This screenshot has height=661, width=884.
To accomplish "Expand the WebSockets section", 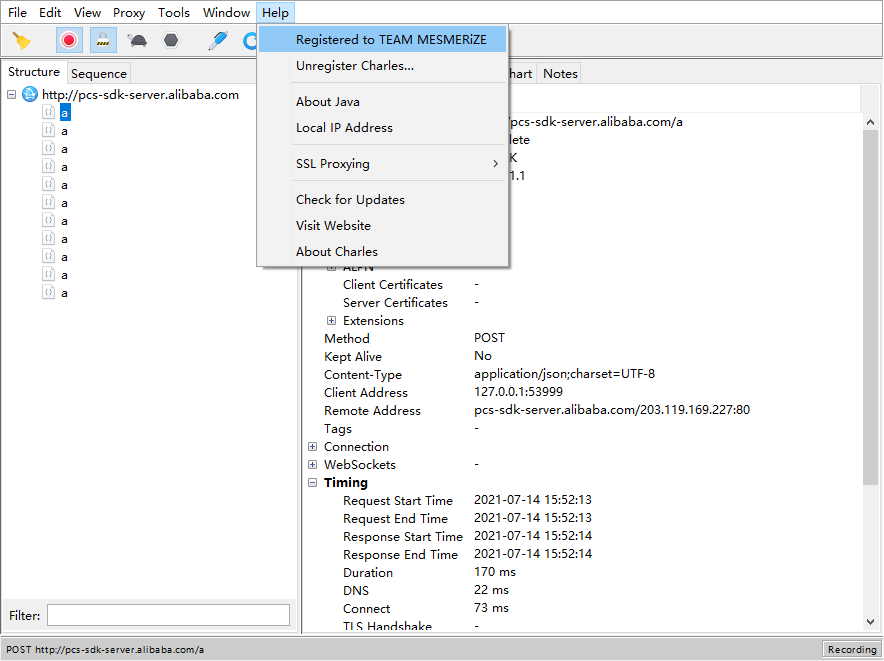I will (x=312, y=465).
